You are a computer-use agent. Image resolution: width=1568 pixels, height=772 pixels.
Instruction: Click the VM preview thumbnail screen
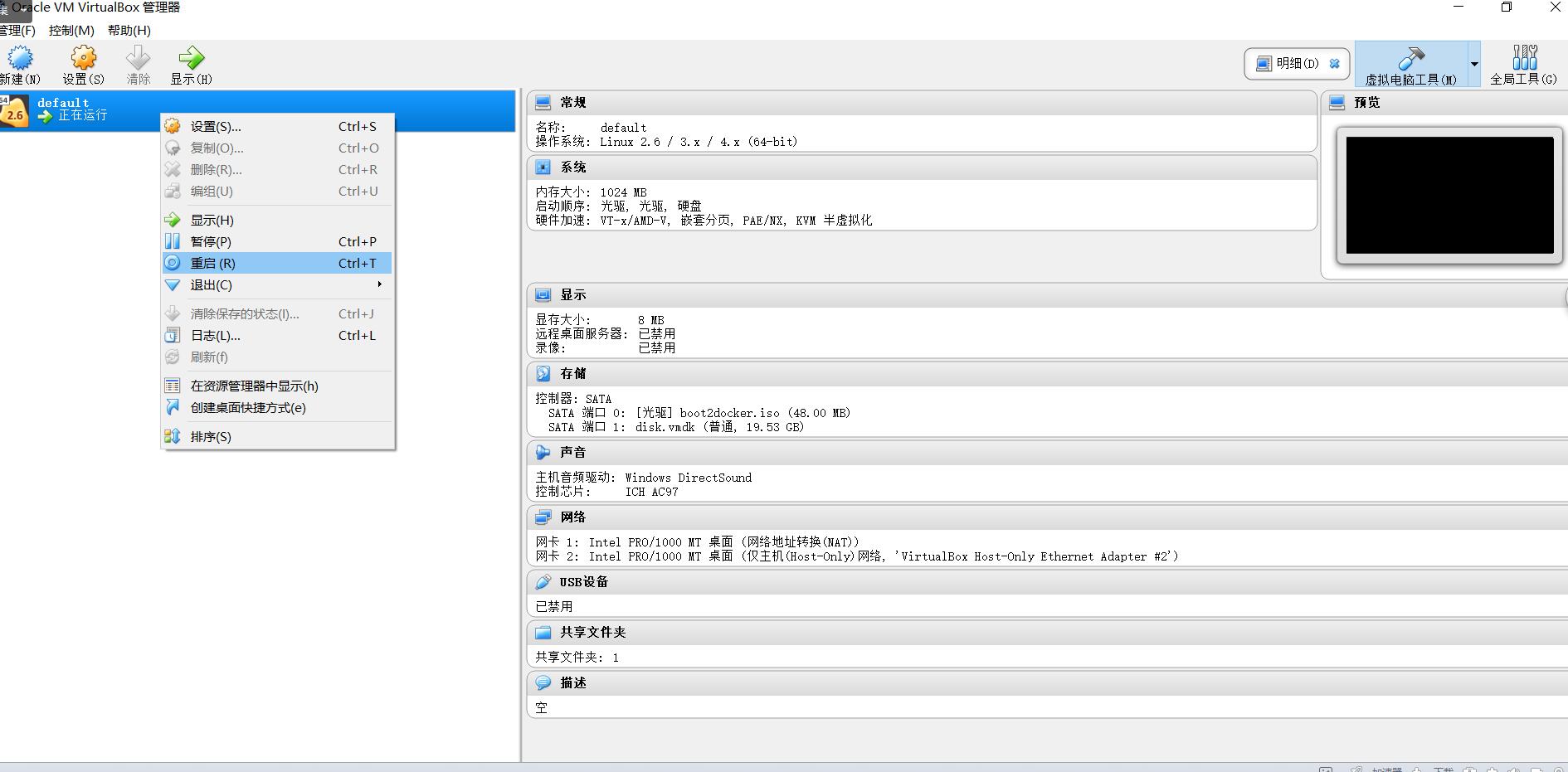(x=1449, y=196)
